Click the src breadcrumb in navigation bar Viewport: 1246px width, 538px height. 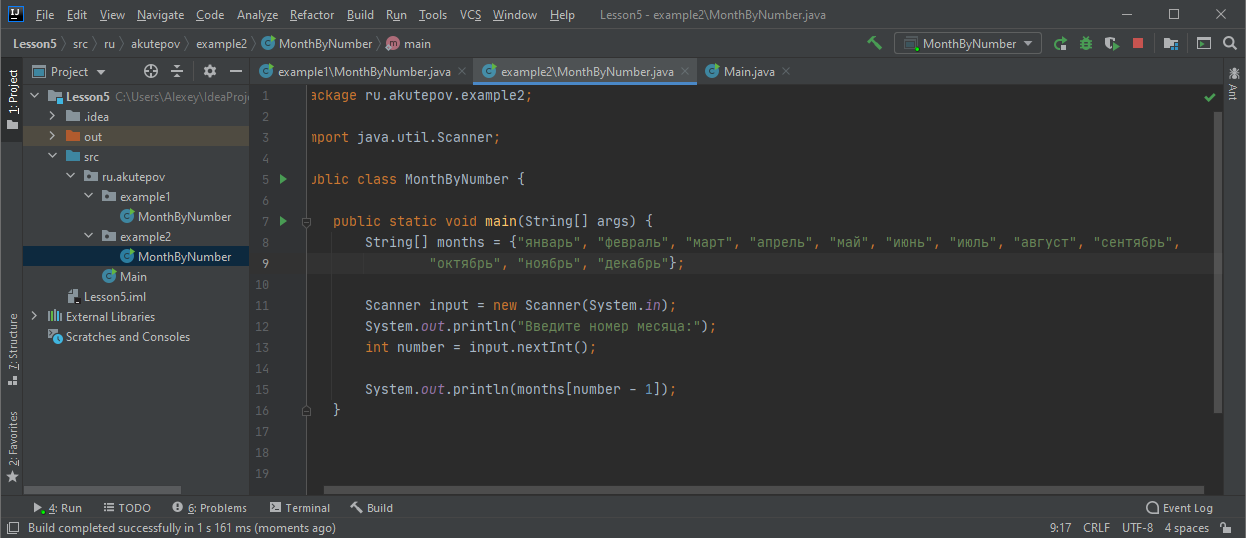pos(80,44)
